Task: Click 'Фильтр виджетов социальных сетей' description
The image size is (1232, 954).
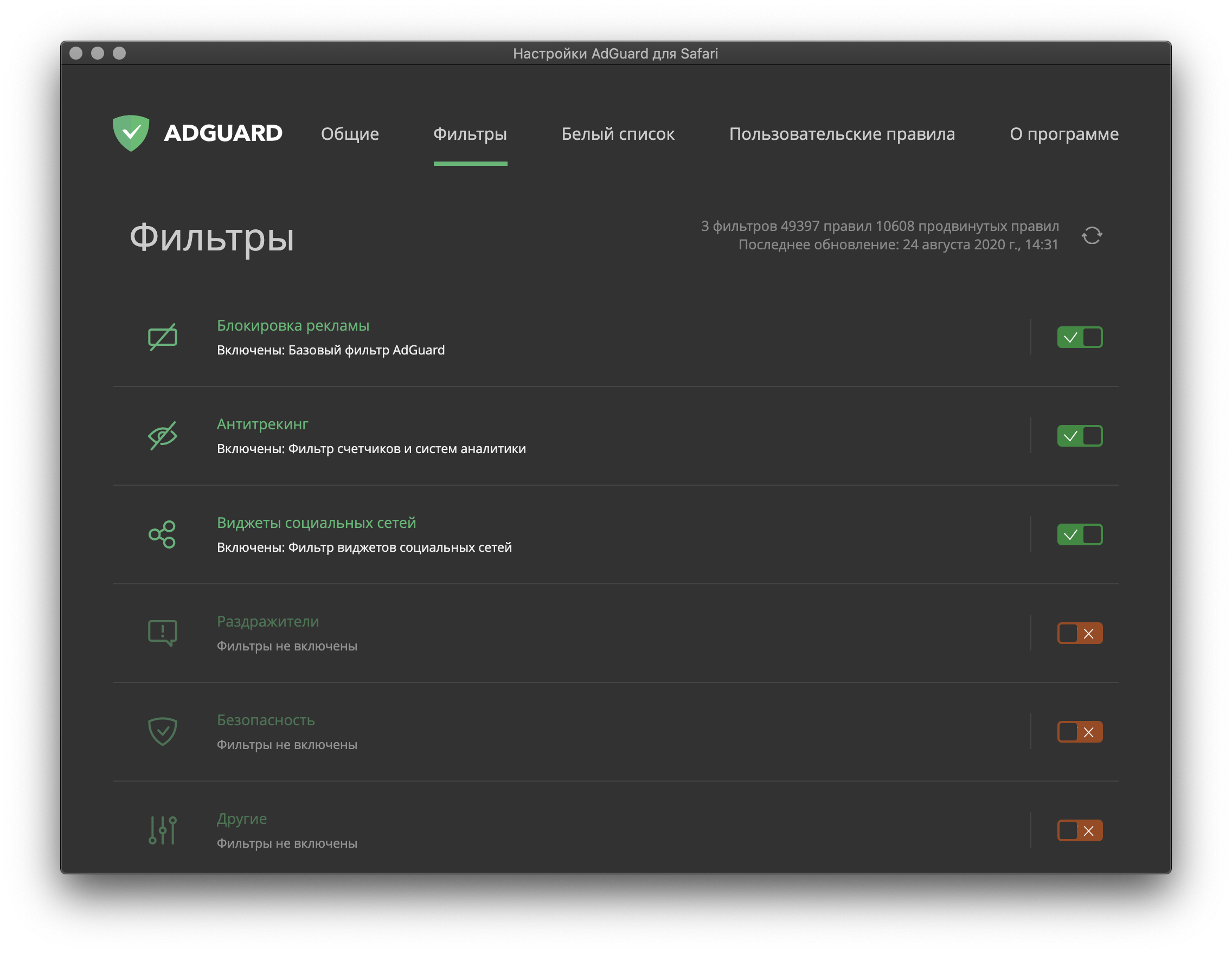Action: (400, 547)
